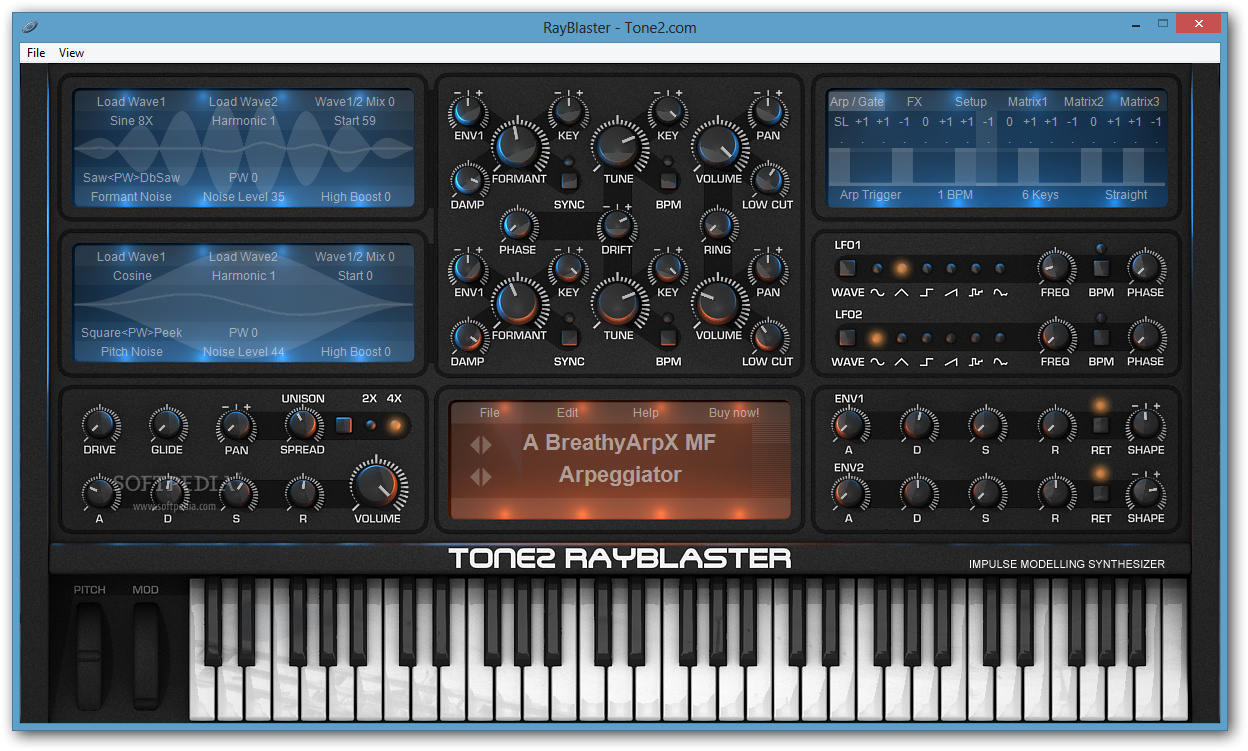
Task: Open the Formant Noise type selector
Action: point(131,197)
